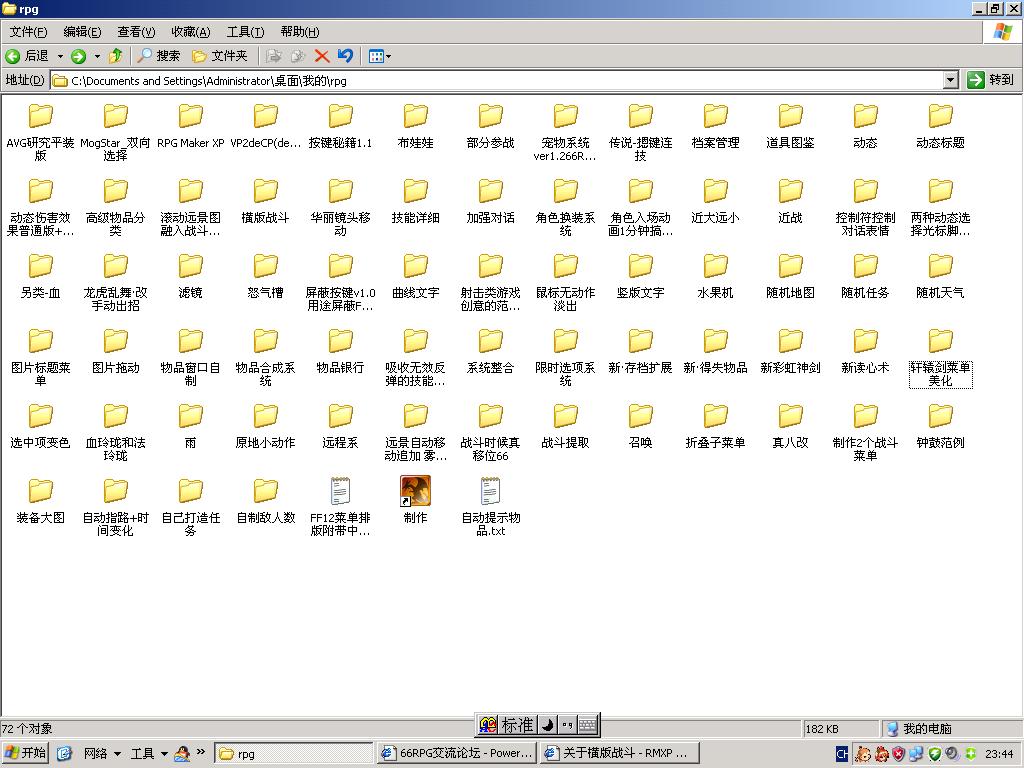Screen dimensions: 1024x768
Task: Select the 战斗提取 folder icon
Action: [x=566, y=417]
